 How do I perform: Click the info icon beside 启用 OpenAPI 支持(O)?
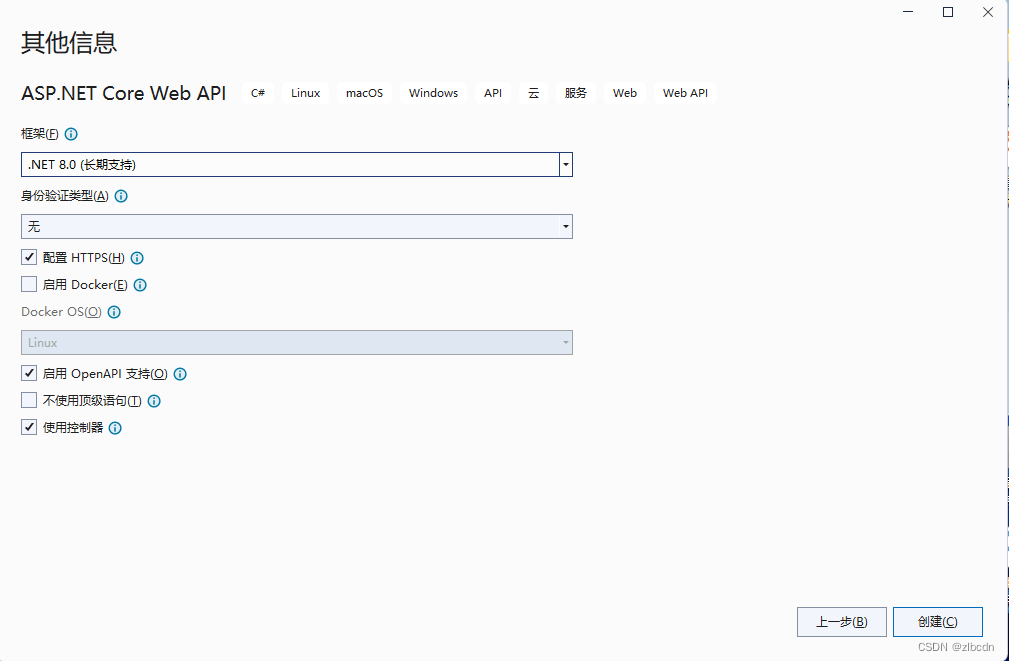tap(180, 374)
